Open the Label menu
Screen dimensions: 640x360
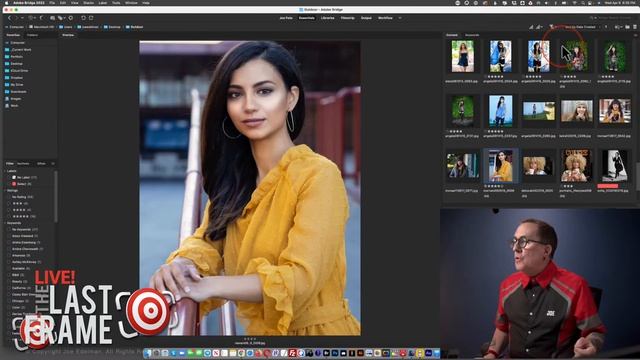point(102,3)
